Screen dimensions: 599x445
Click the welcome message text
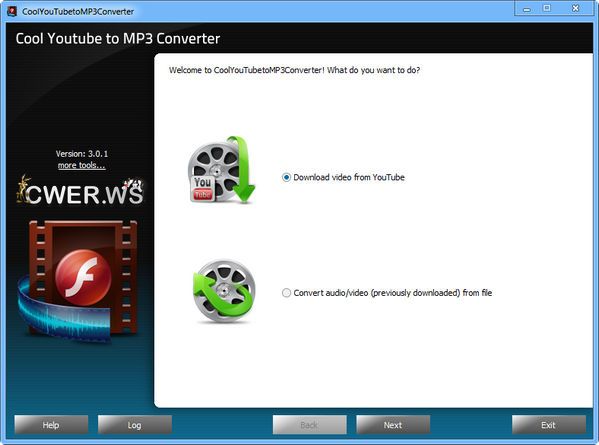coord(294,70)
